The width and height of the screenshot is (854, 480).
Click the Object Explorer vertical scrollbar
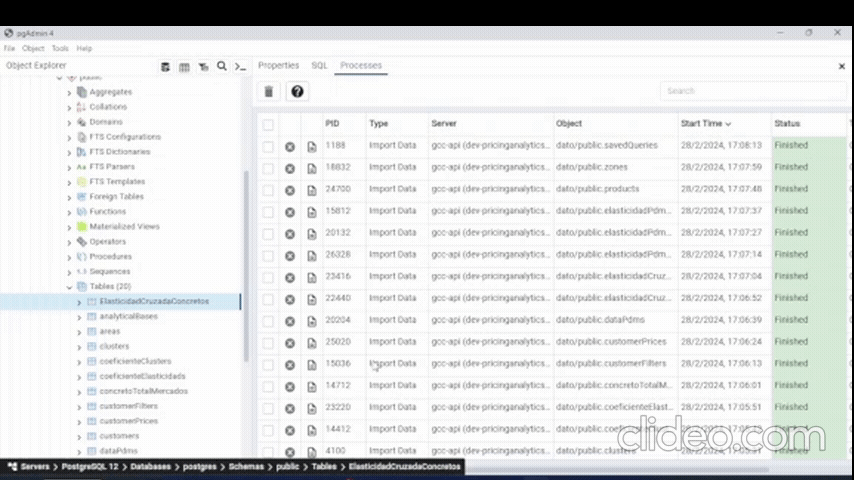coord(246,267)
